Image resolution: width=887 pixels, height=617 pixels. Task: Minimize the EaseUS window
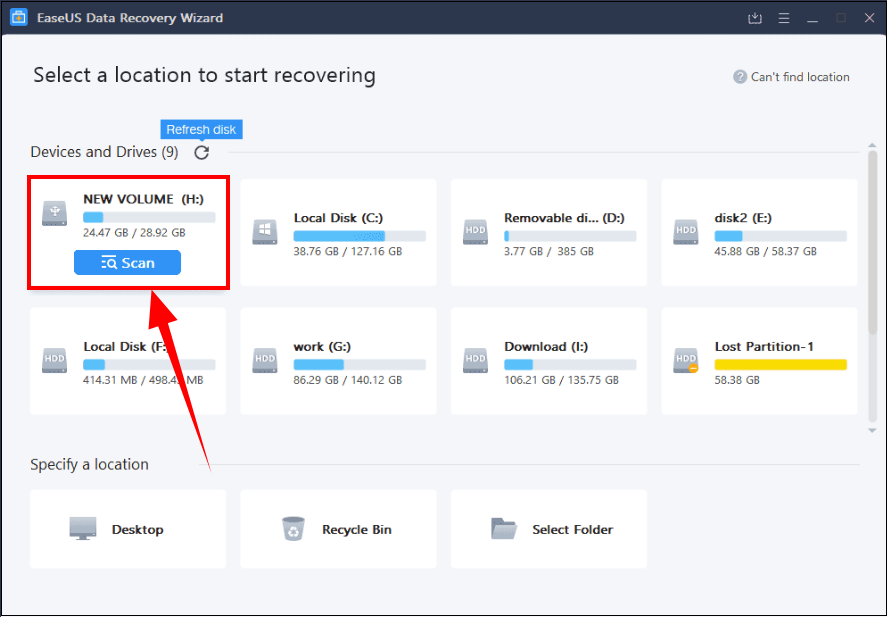812,19
